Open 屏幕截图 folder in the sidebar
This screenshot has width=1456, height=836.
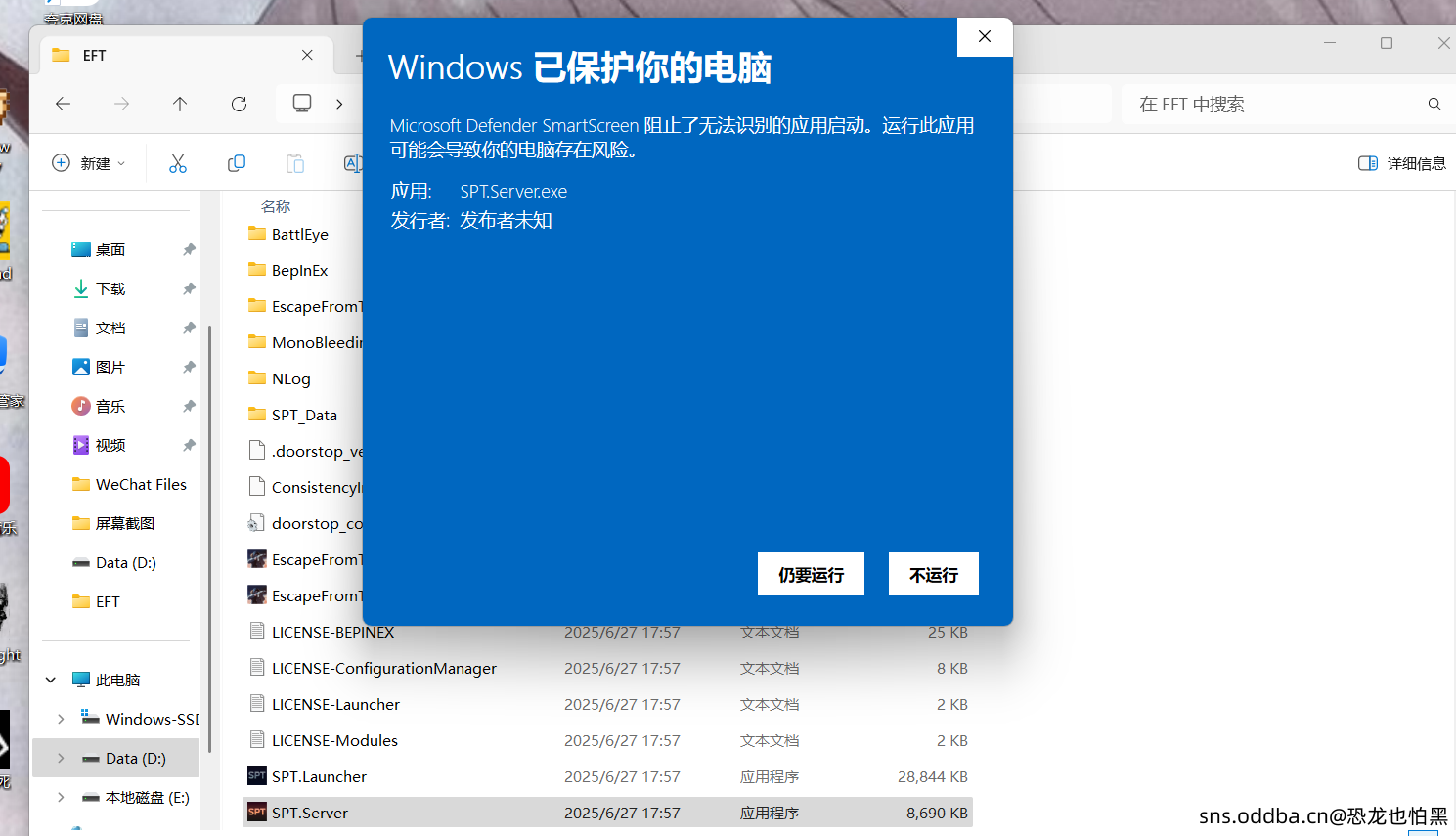[x=113, y=523]
